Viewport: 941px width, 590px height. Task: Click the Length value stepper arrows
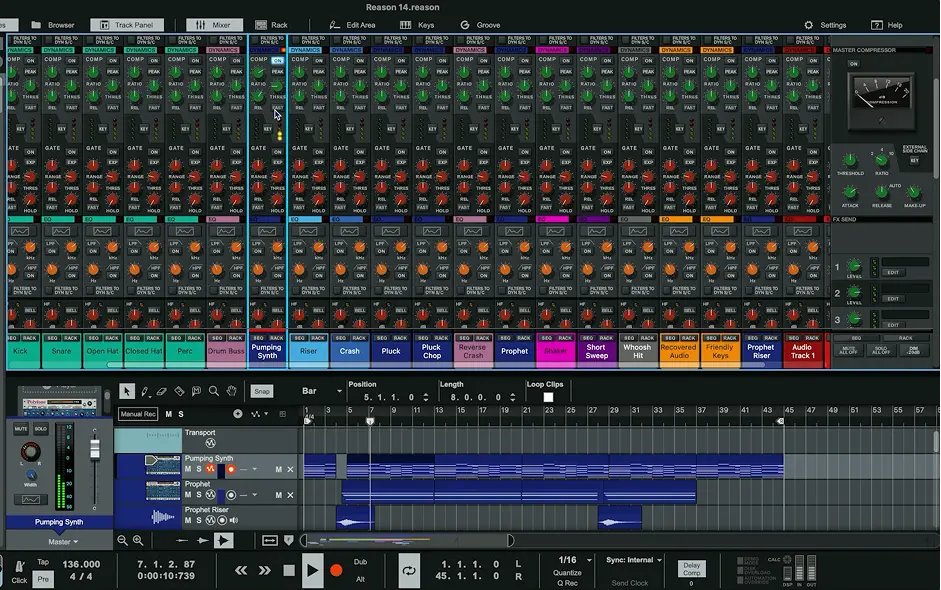tap(512, 397)
